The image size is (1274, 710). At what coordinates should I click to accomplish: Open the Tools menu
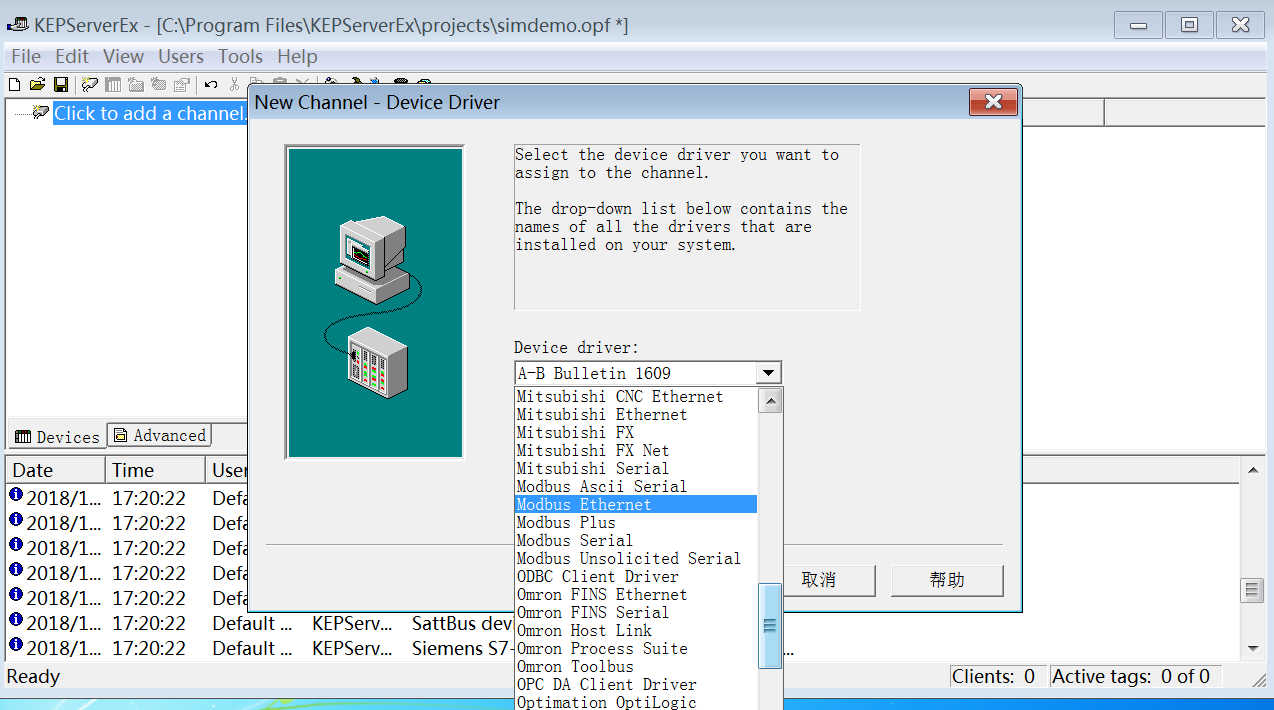(240, 57)
